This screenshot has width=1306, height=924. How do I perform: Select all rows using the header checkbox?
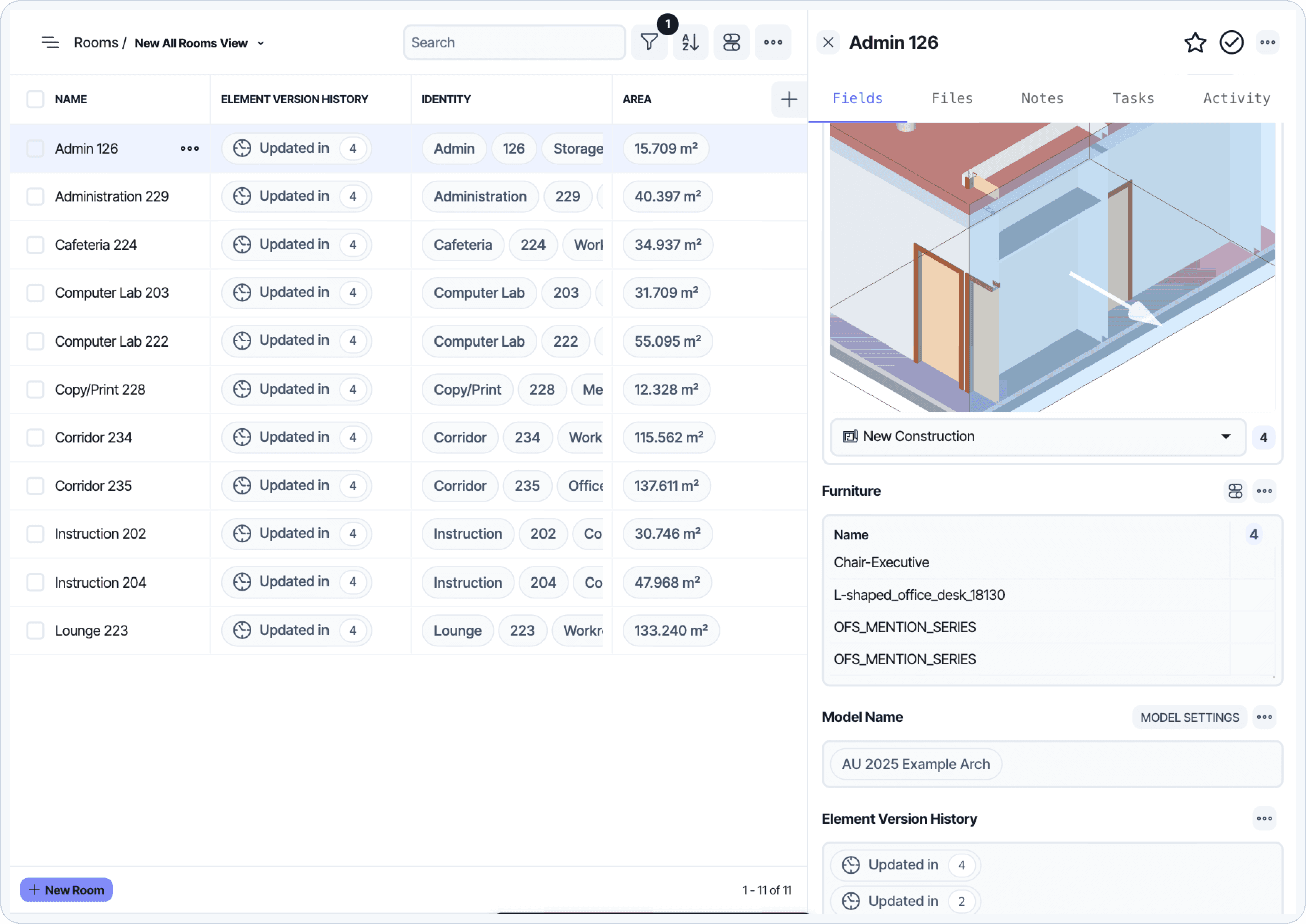point(35,99)
